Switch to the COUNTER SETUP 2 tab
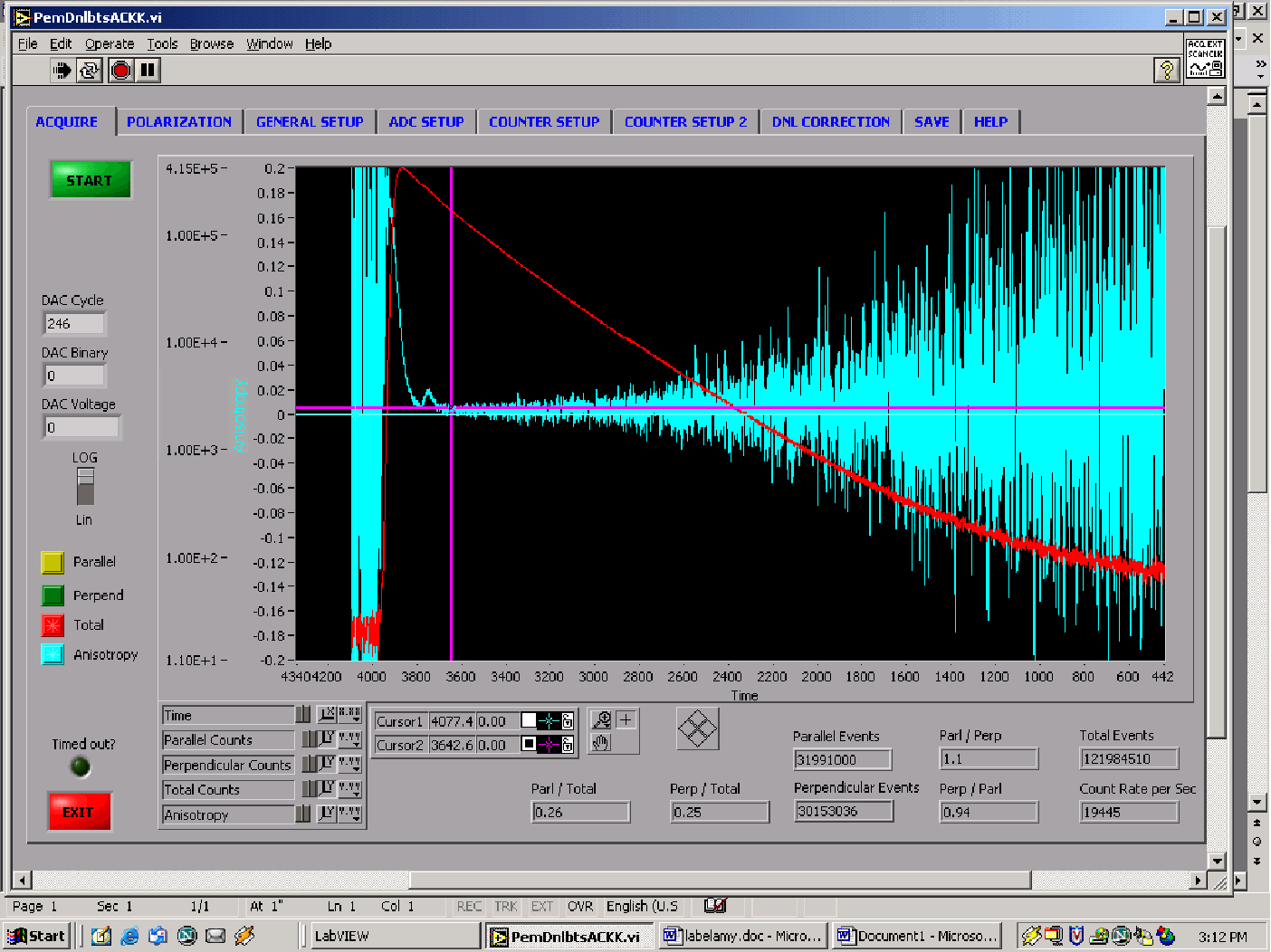1271x952 pixels. coord(685,121)
